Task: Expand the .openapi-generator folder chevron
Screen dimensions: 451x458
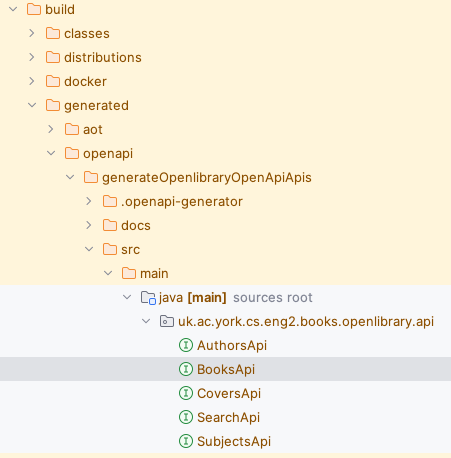Action: tap(89, 201)
